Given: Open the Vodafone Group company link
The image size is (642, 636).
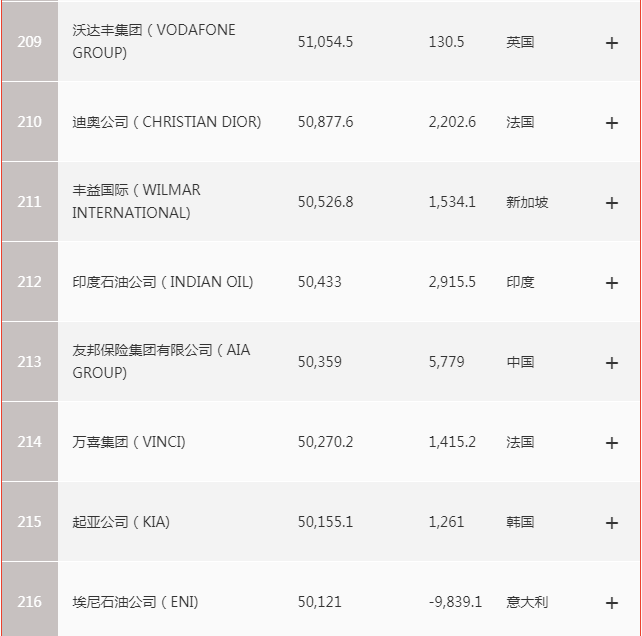Looking at the screenshot, I should point(154,41).
